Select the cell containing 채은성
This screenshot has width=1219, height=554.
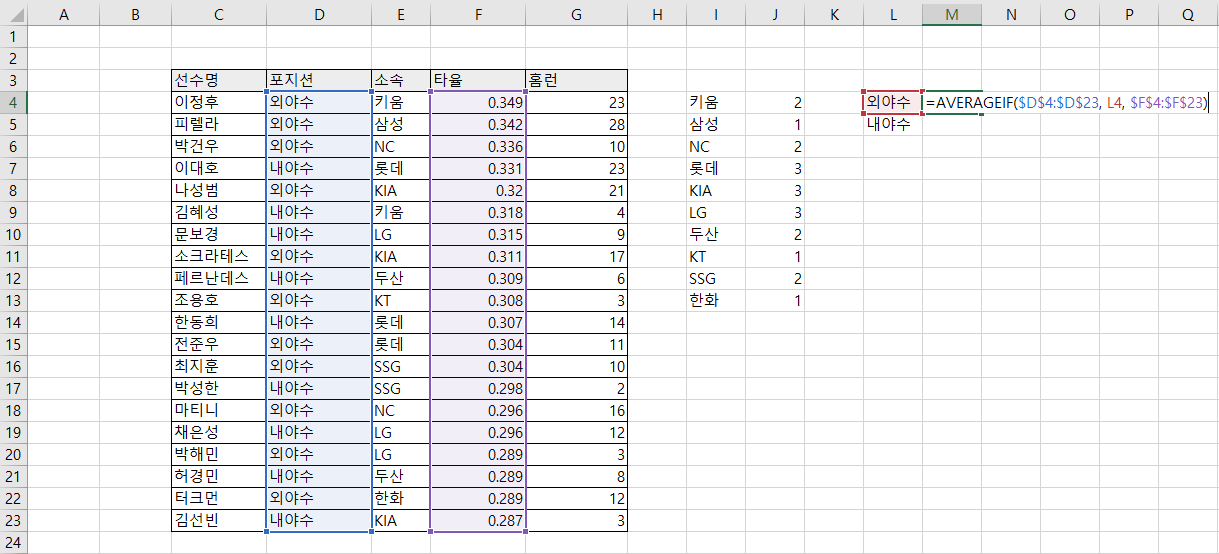[218, 432]
